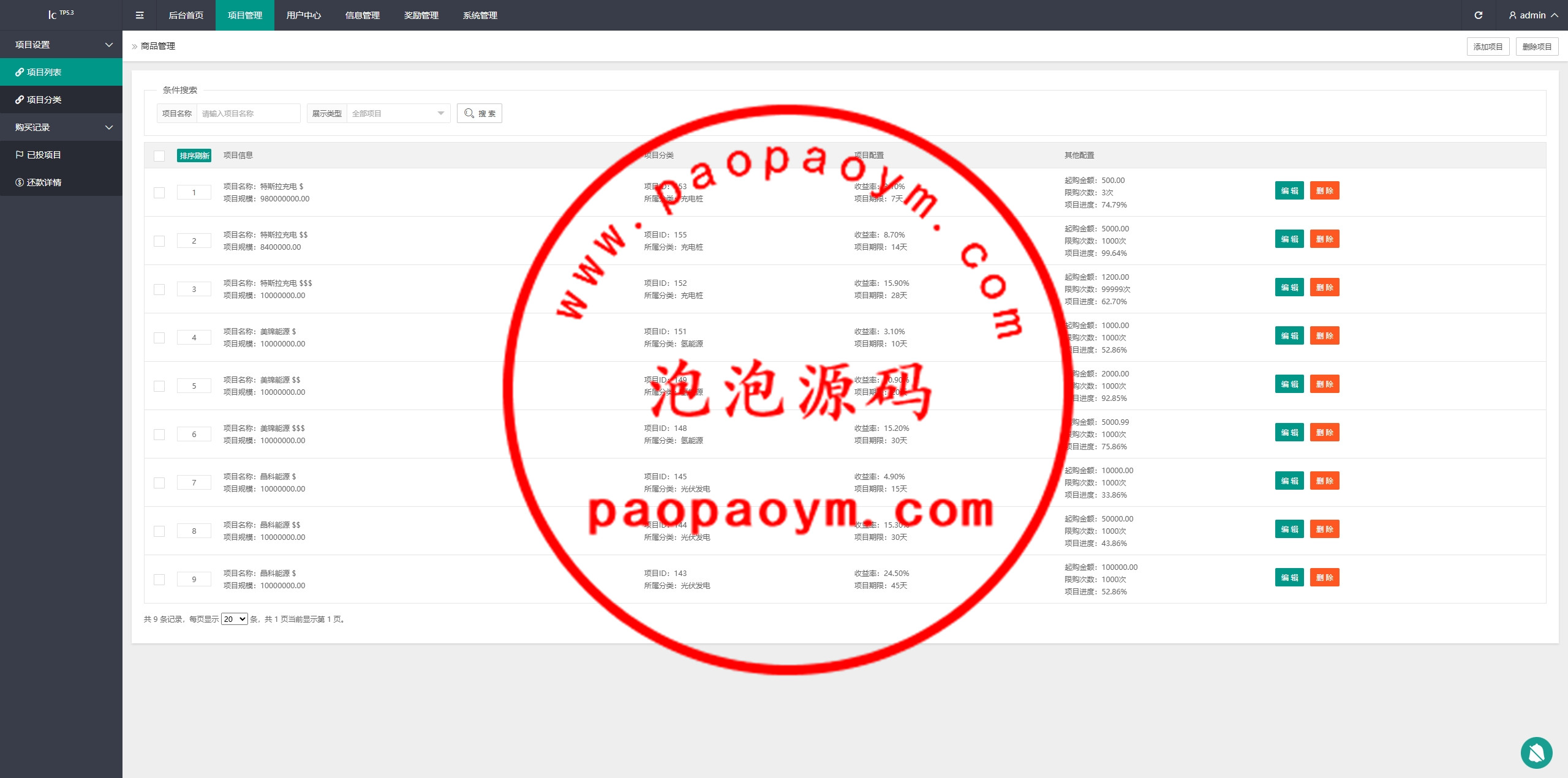The height and width of the screenshot is (778, 1568).
Task: Open the 系统管理 top menu
Action: pos(480,15)
